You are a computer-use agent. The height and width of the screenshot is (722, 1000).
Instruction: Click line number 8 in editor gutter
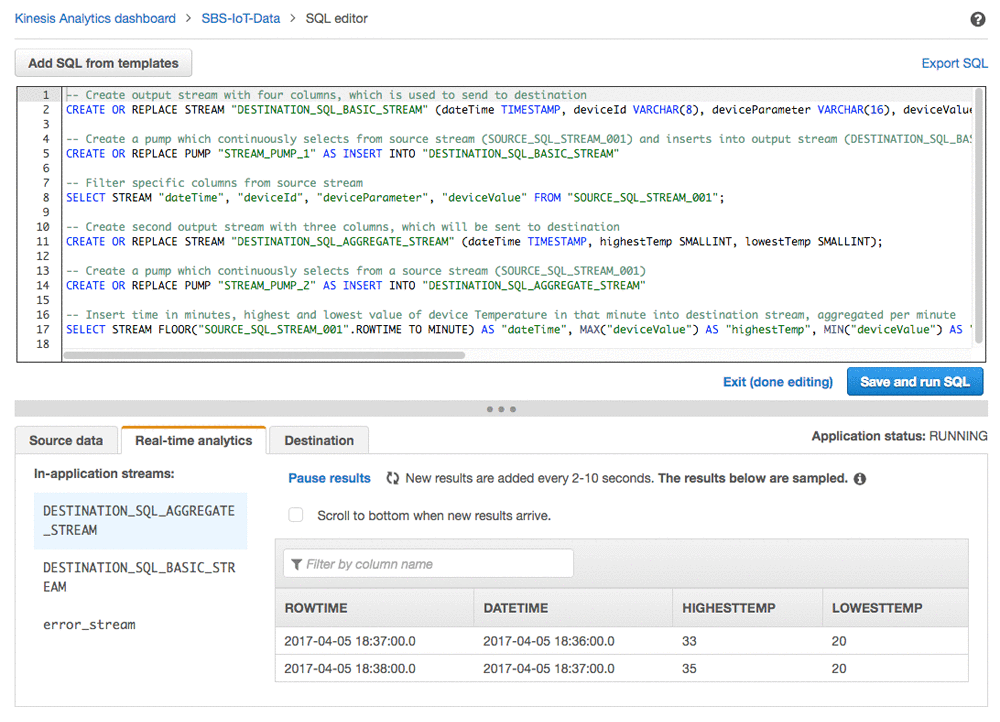tap(45, 198)
